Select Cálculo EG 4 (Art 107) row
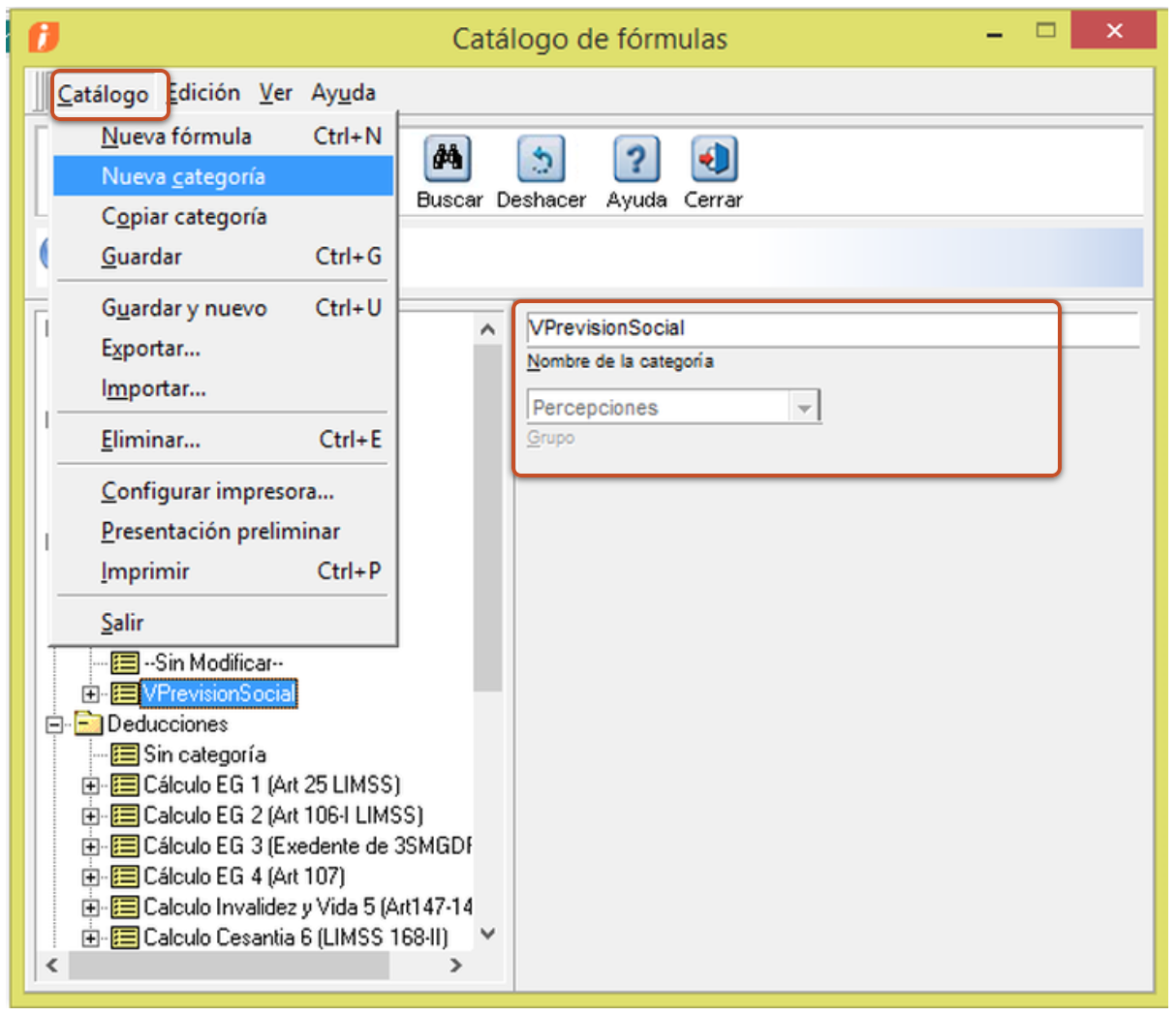Image resolution: width=1176 pixels, height=1015 pixels. (x=244, y=877)
